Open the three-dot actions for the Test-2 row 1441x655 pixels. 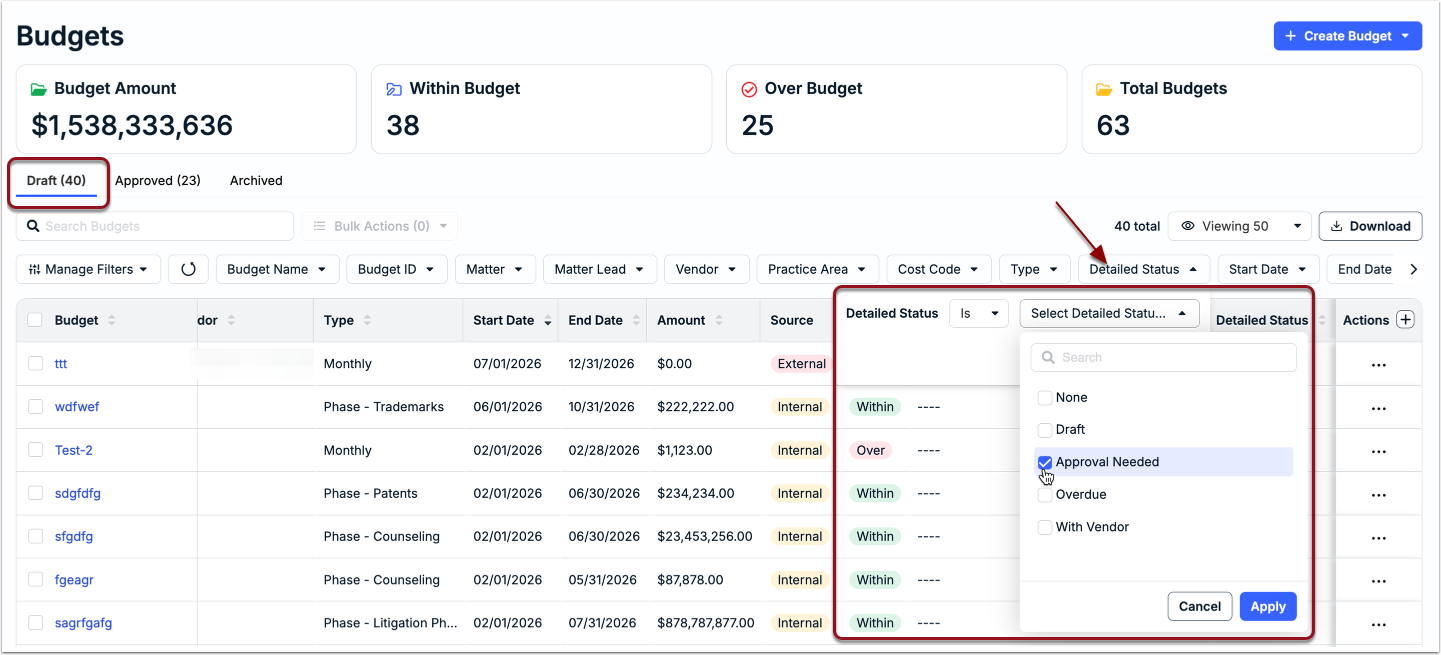point(1379,451)
